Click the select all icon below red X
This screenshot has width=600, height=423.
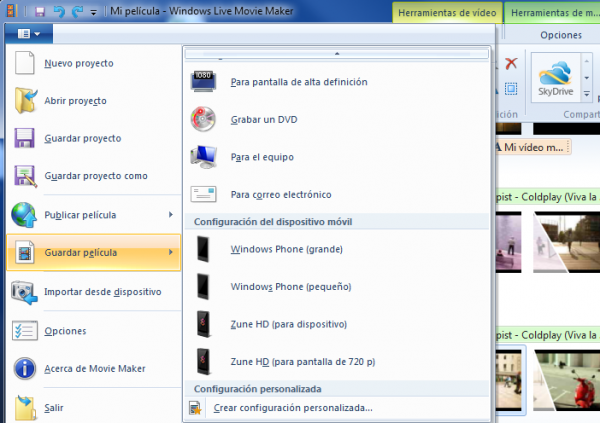tap(511, 89)
